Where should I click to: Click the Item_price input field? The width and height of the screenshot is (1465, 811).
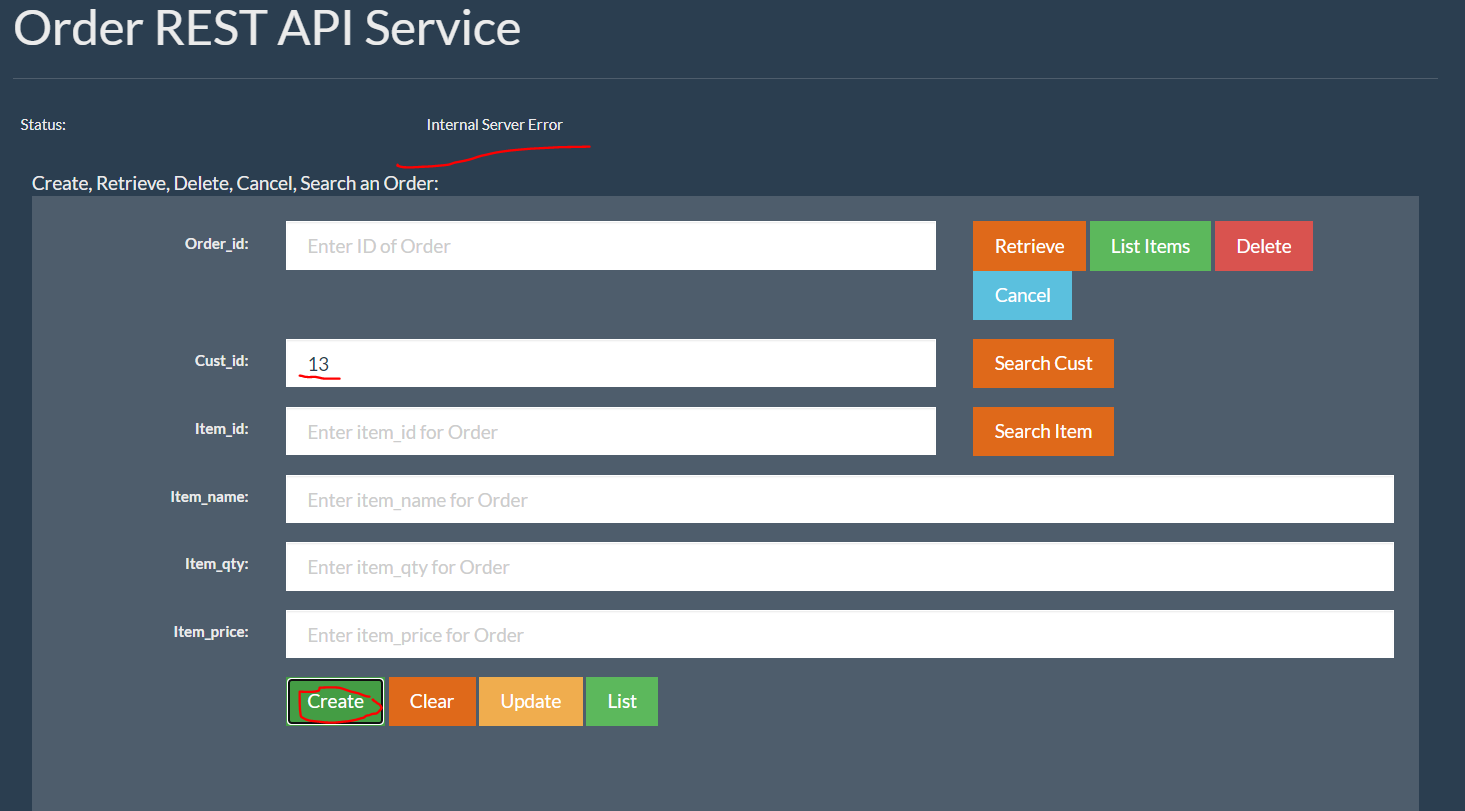pos(839,633)
